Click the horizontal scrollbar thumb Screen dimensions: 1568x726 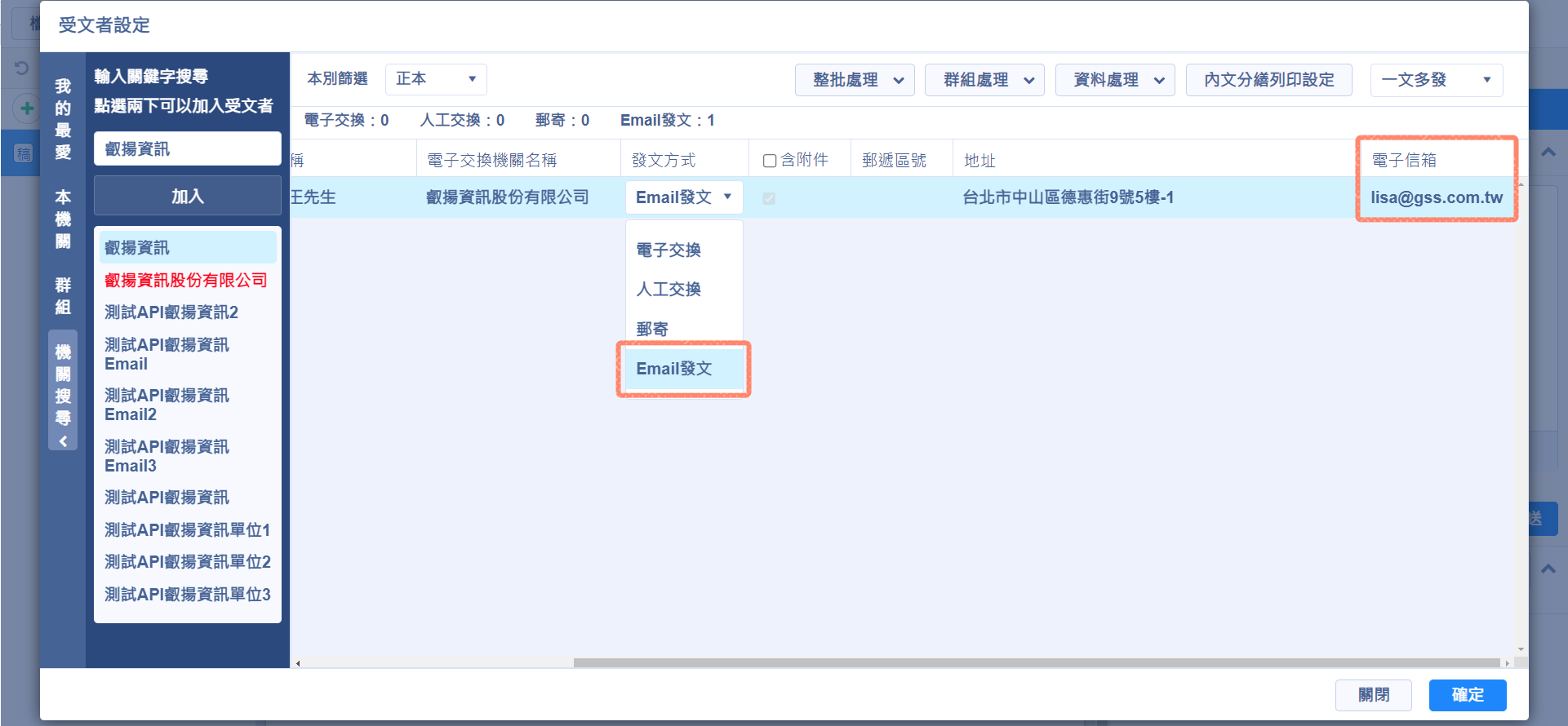(1037, 663)
